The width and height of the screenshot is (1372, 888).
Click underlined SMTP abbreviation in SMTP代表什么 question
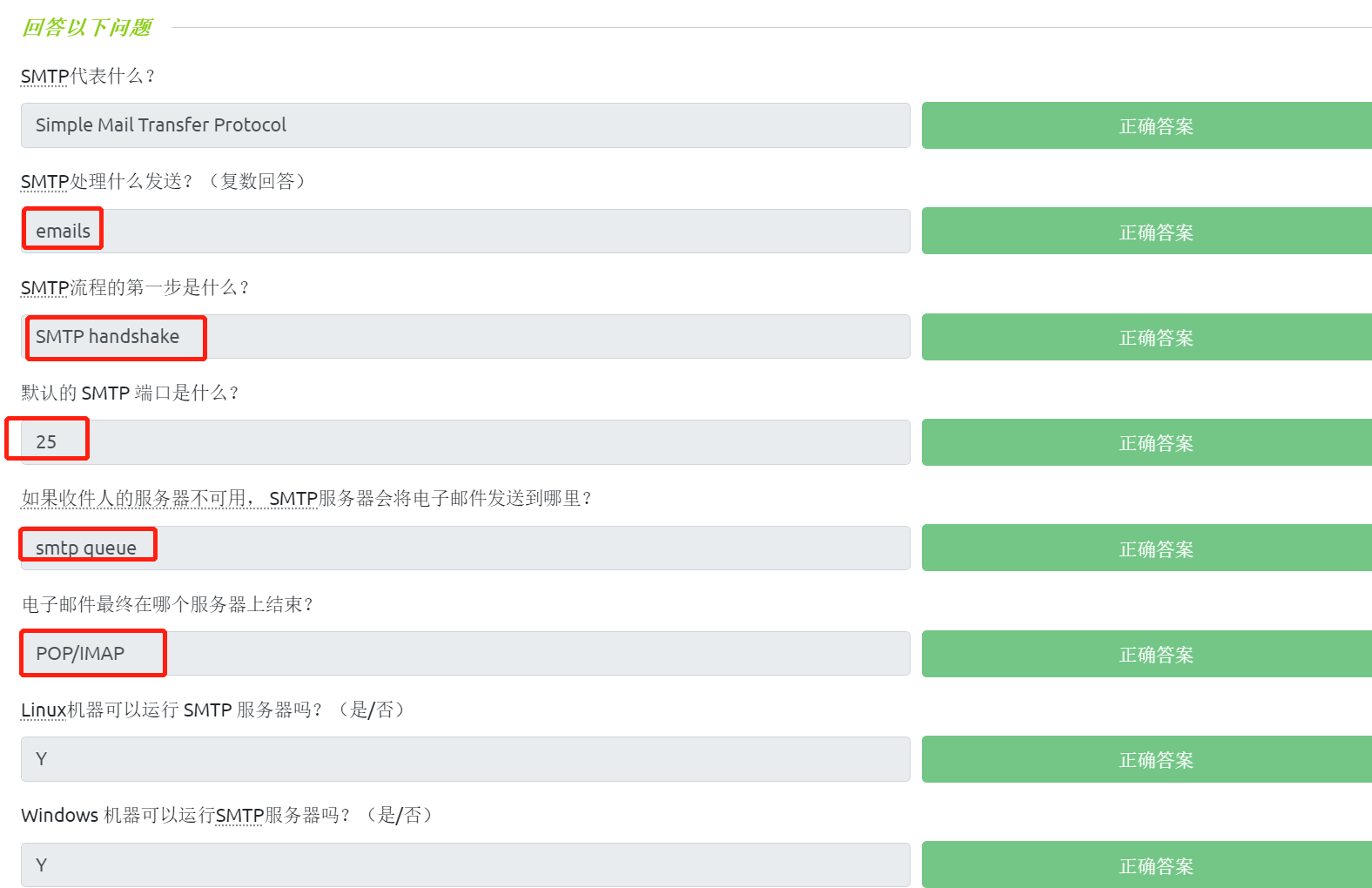coord(44,77)
